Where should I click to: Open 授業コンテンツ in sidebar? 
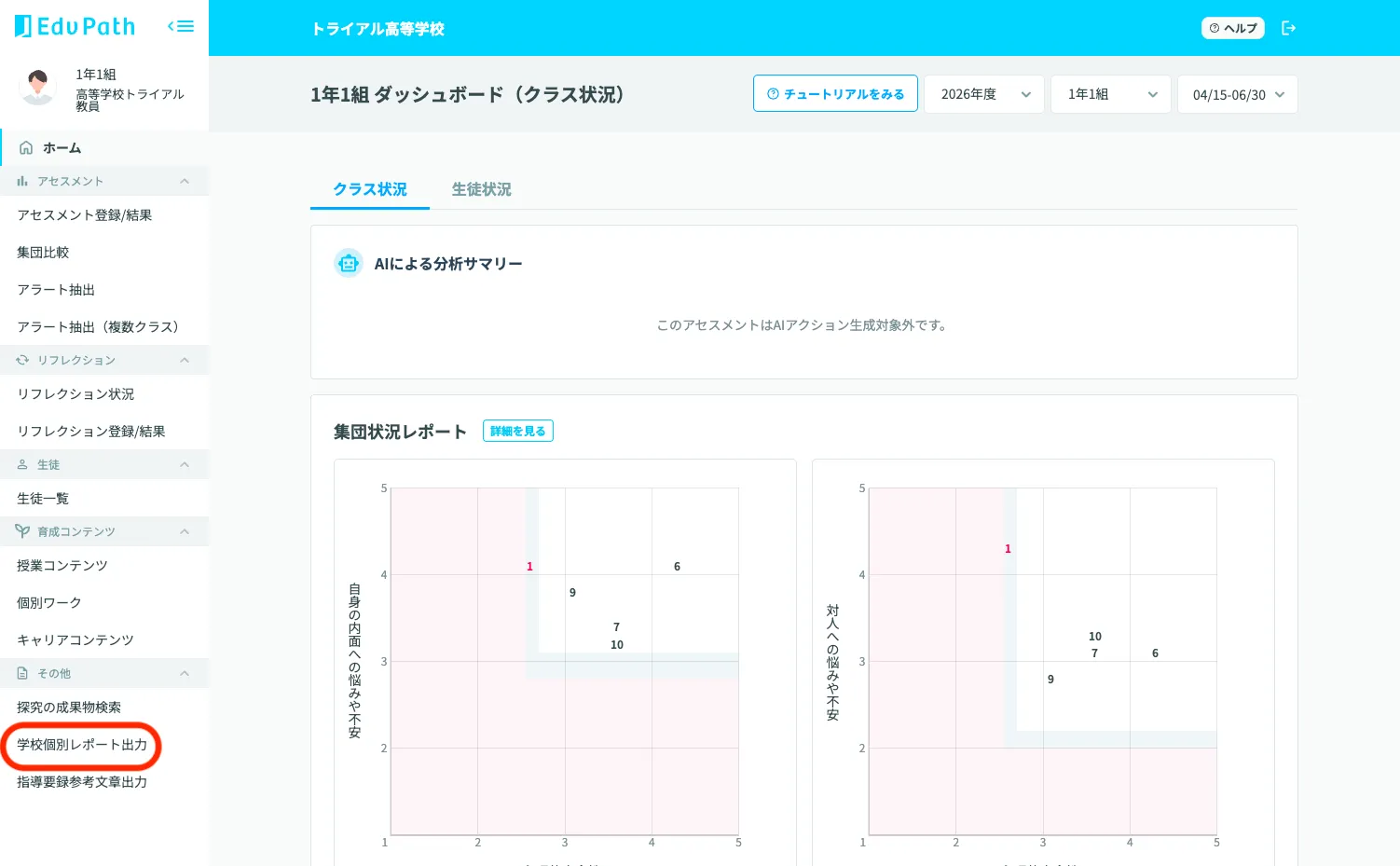click(104, 566)
